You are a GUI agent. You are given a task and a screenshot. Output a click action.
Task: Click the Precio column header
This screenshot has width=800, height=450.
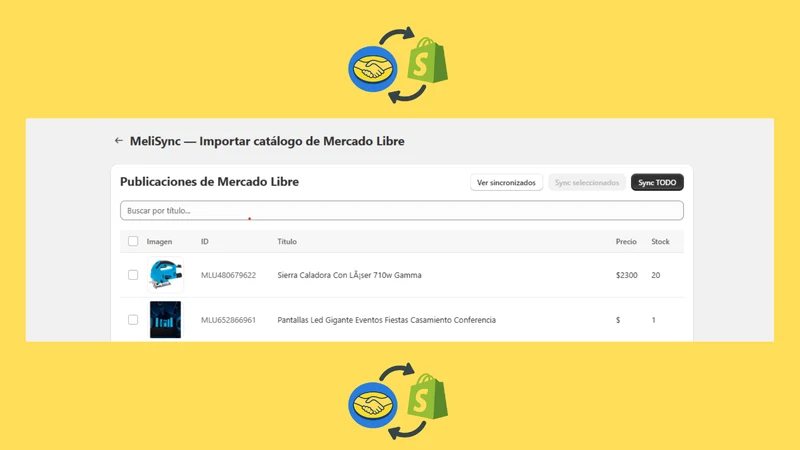click(x=626, y=241)
